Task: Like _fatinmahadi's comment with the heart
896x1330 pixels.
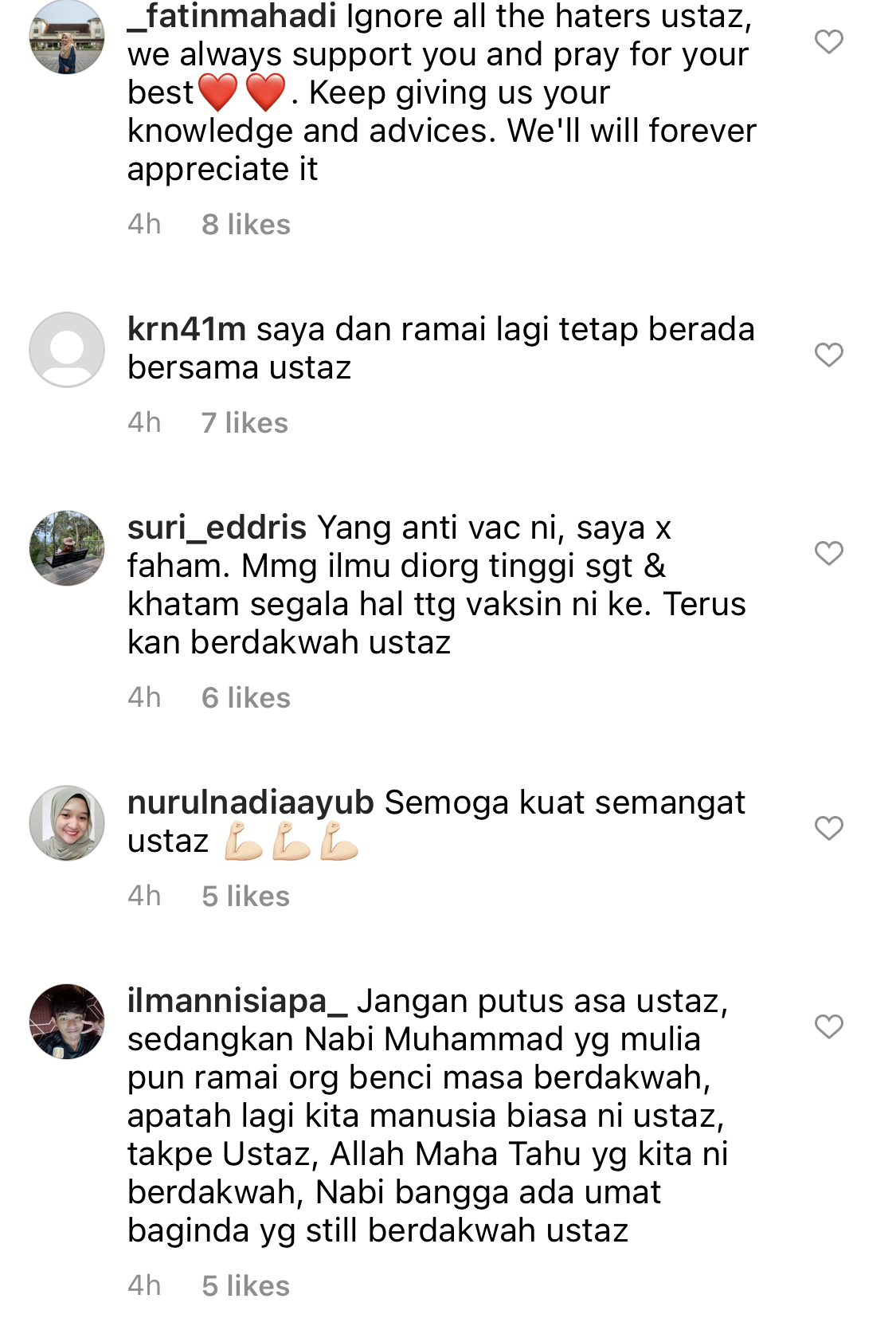Action: (828, 41)
